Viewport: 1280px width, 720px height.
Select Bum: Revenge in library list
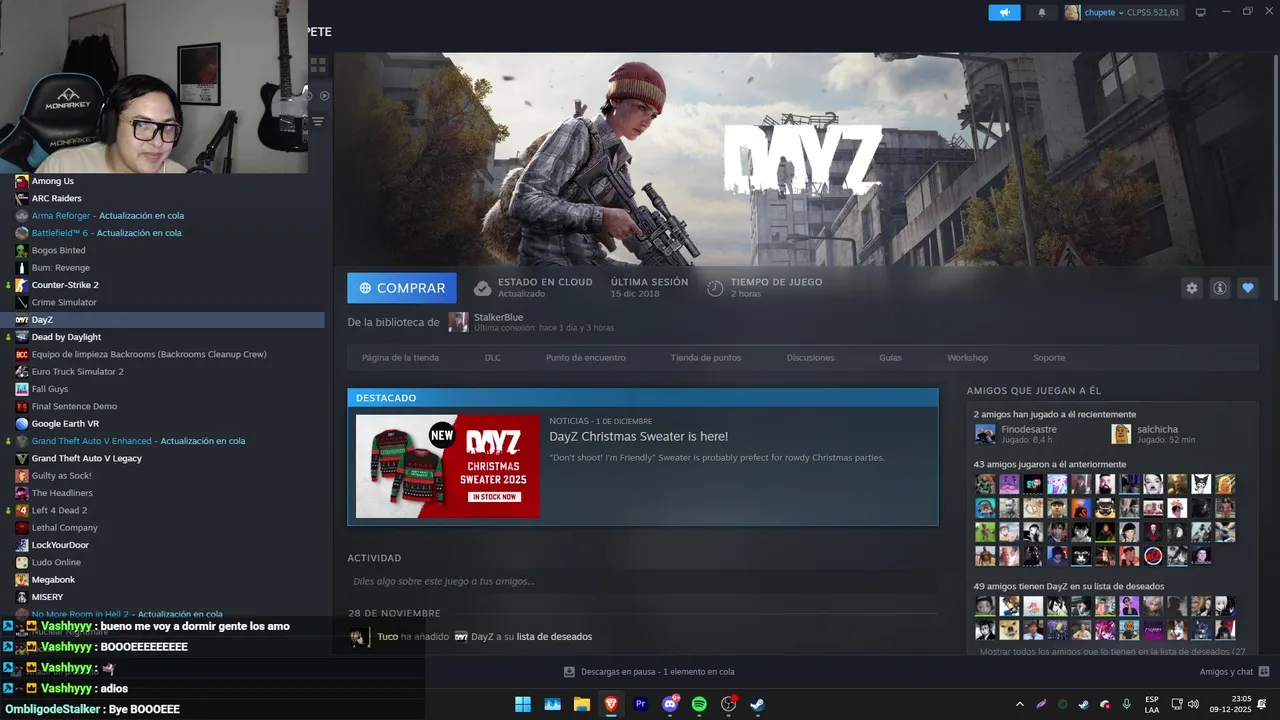(x=61, y=268)
